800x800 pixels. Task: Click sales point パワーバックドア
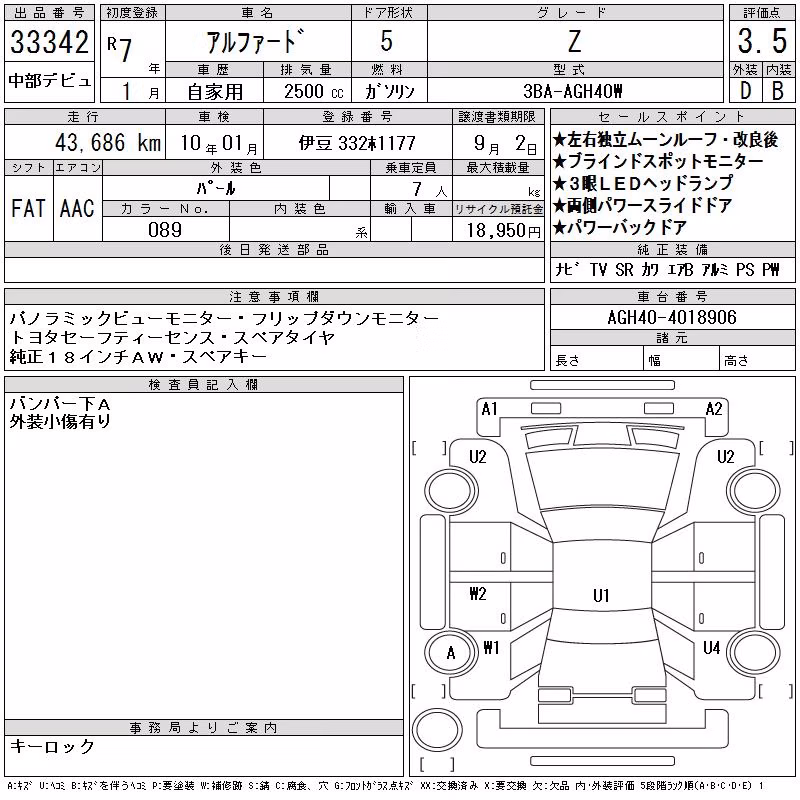tap(620, 227)
